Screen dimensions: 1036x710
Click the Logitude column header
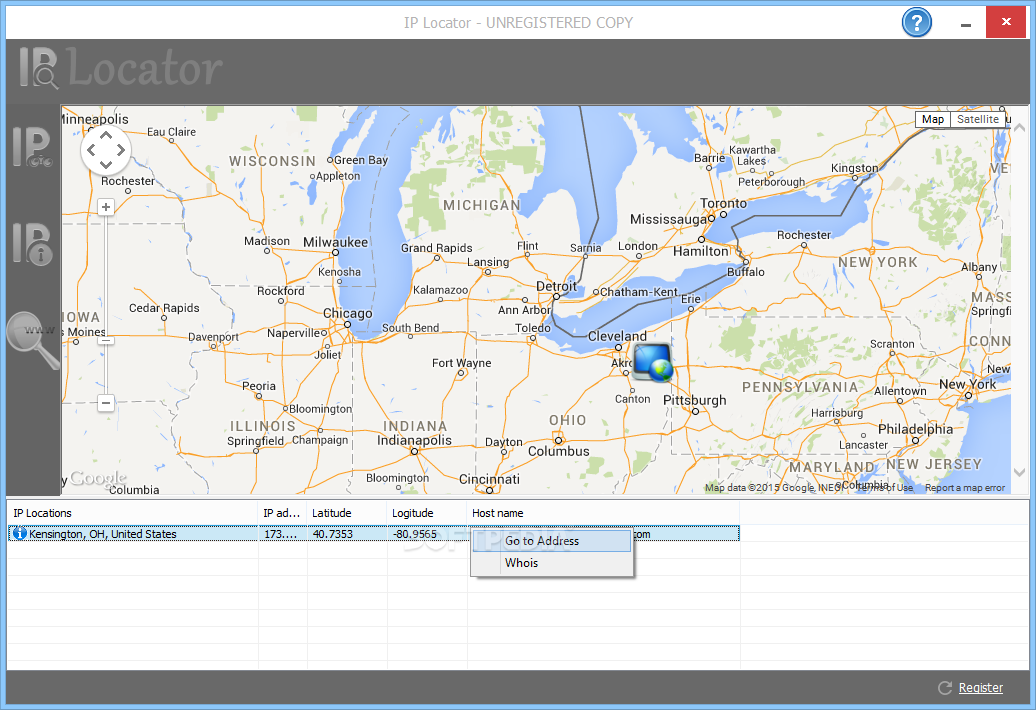tap(427, 513)
